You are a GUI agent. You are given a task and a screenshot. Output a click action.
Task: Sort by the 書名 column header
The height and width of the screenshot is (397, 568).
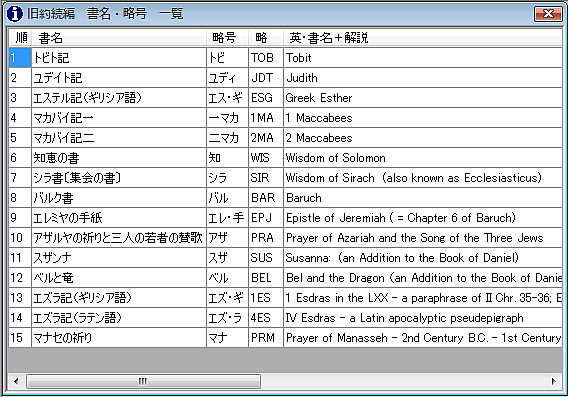tap(119, 37)
